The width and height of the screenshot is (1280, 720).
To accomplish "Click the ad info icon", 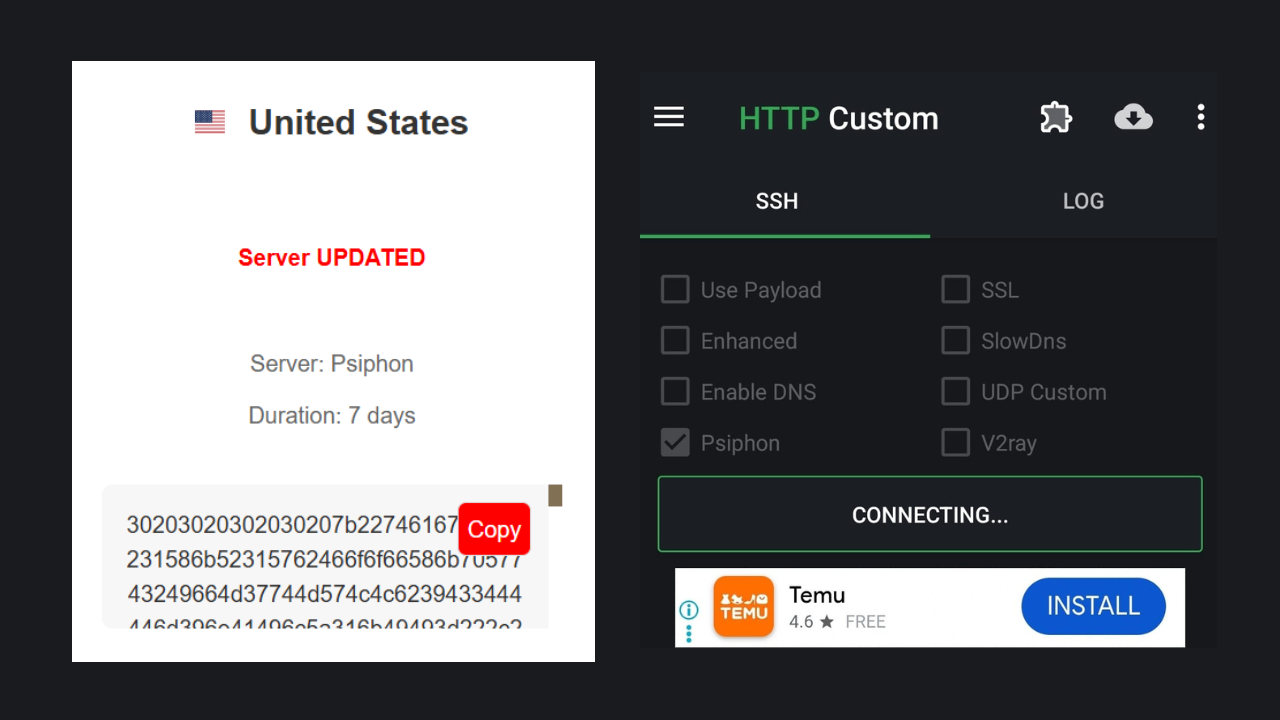I will click(689, 610).
